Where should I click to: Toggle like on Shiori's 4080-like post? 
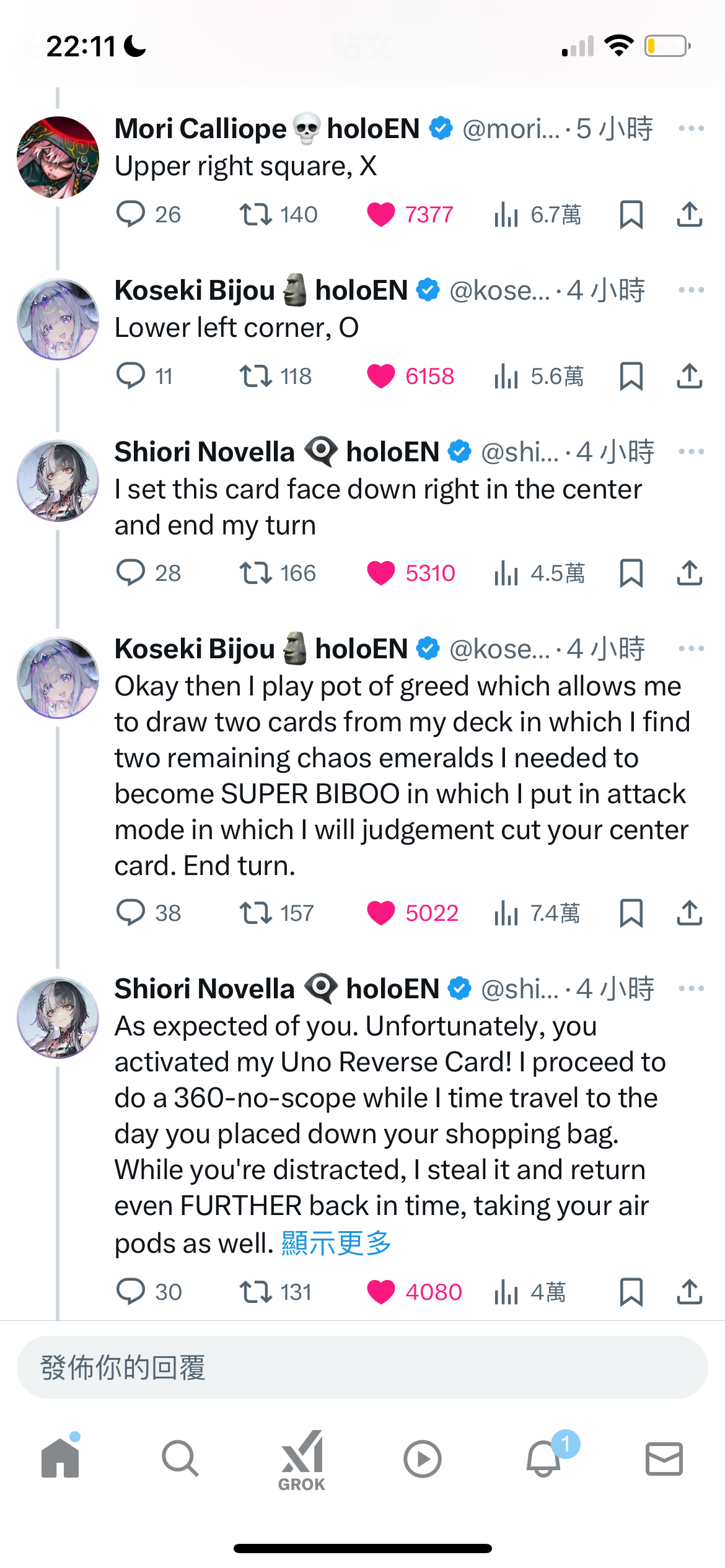tap(414, 1292)
